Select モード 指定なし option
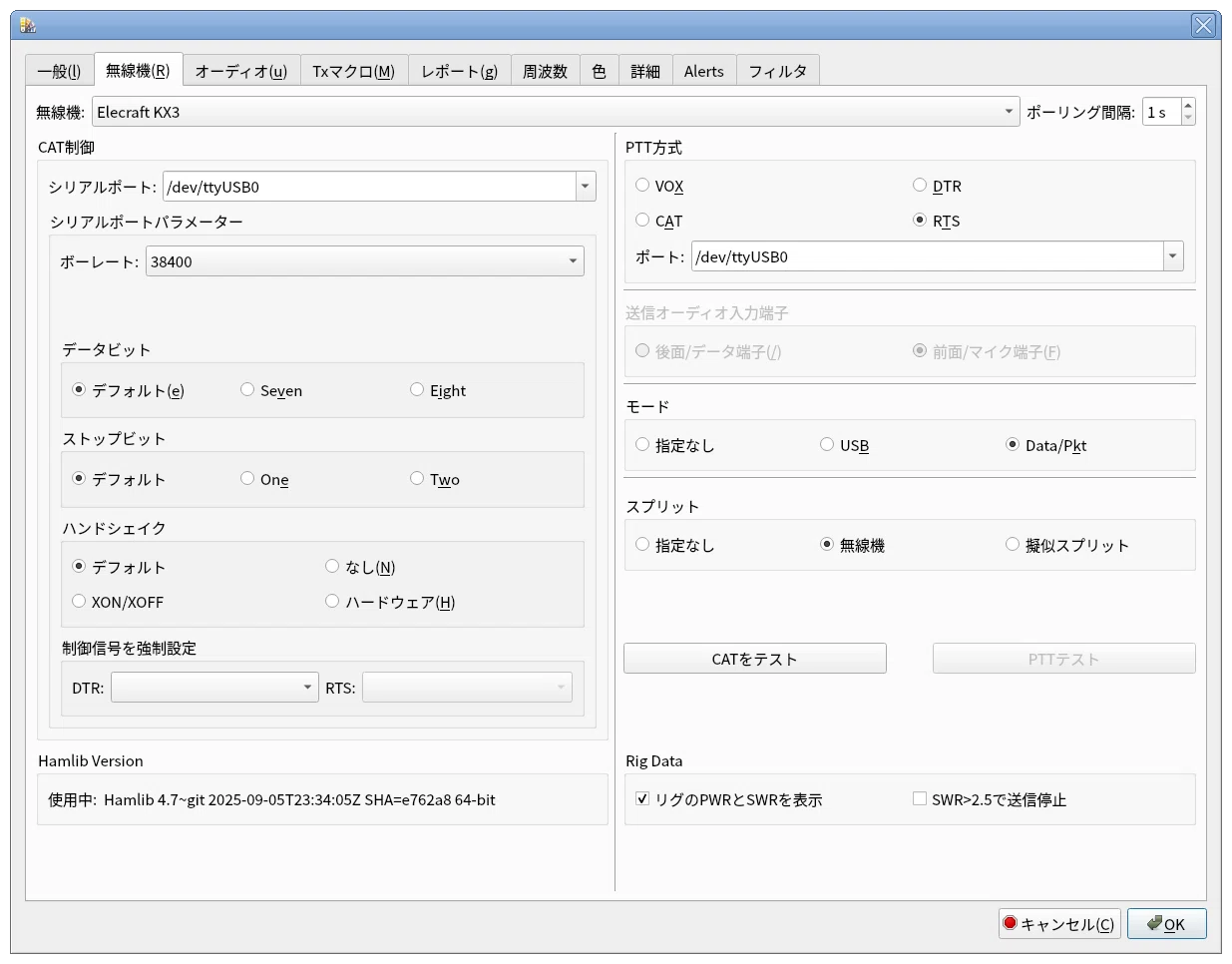Viewport: 1232px width, 964px height. coord(675,445)
